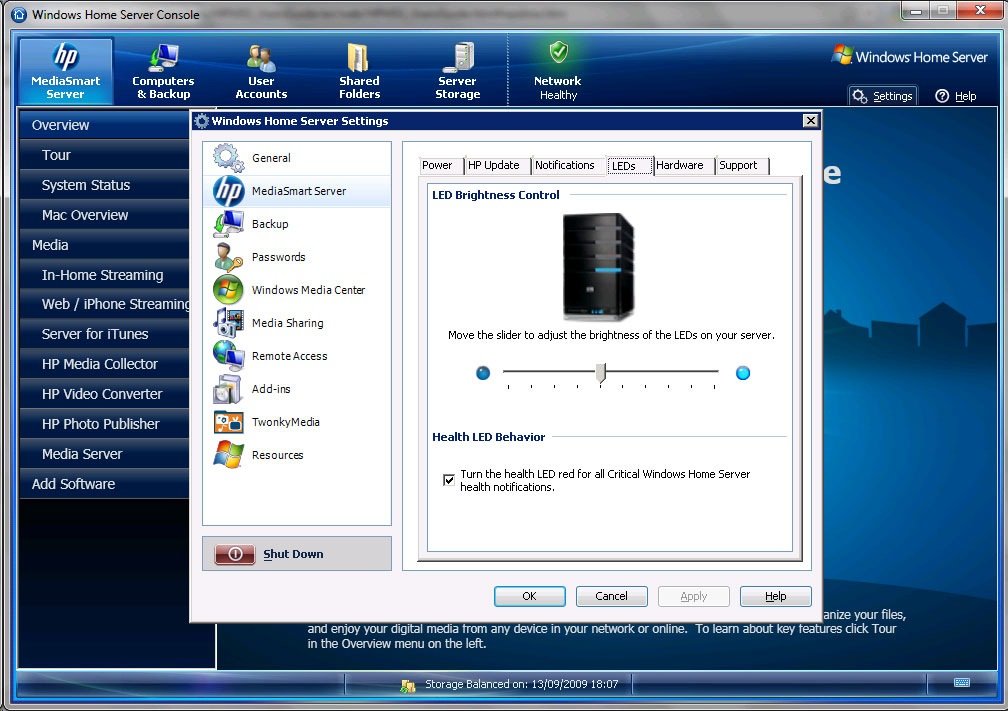Open Web / iPhone Streaming item

coord(104,304)
